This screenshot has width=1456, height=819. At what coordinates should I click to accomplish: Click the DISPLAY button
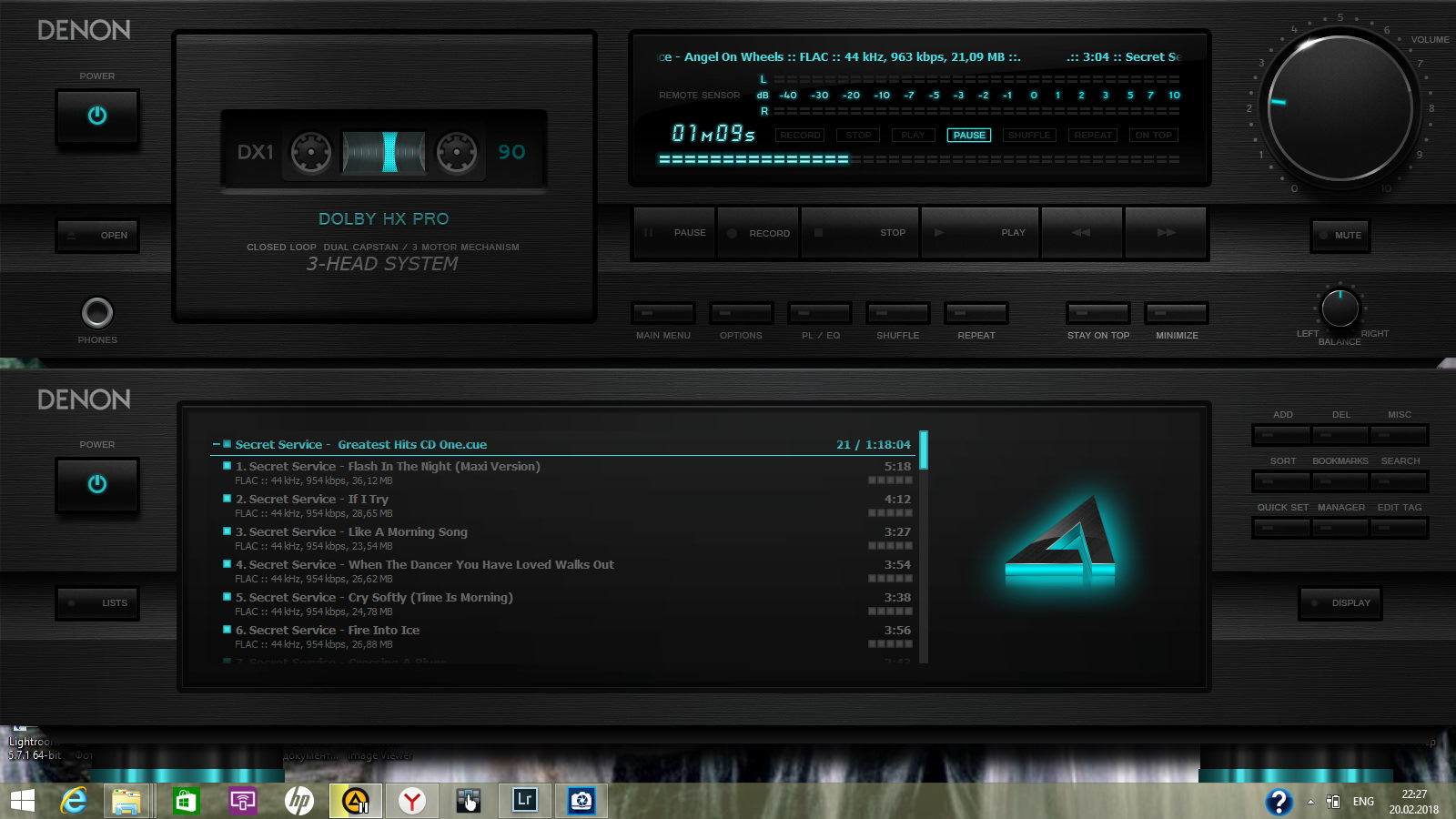click(x=1340, y=602)
